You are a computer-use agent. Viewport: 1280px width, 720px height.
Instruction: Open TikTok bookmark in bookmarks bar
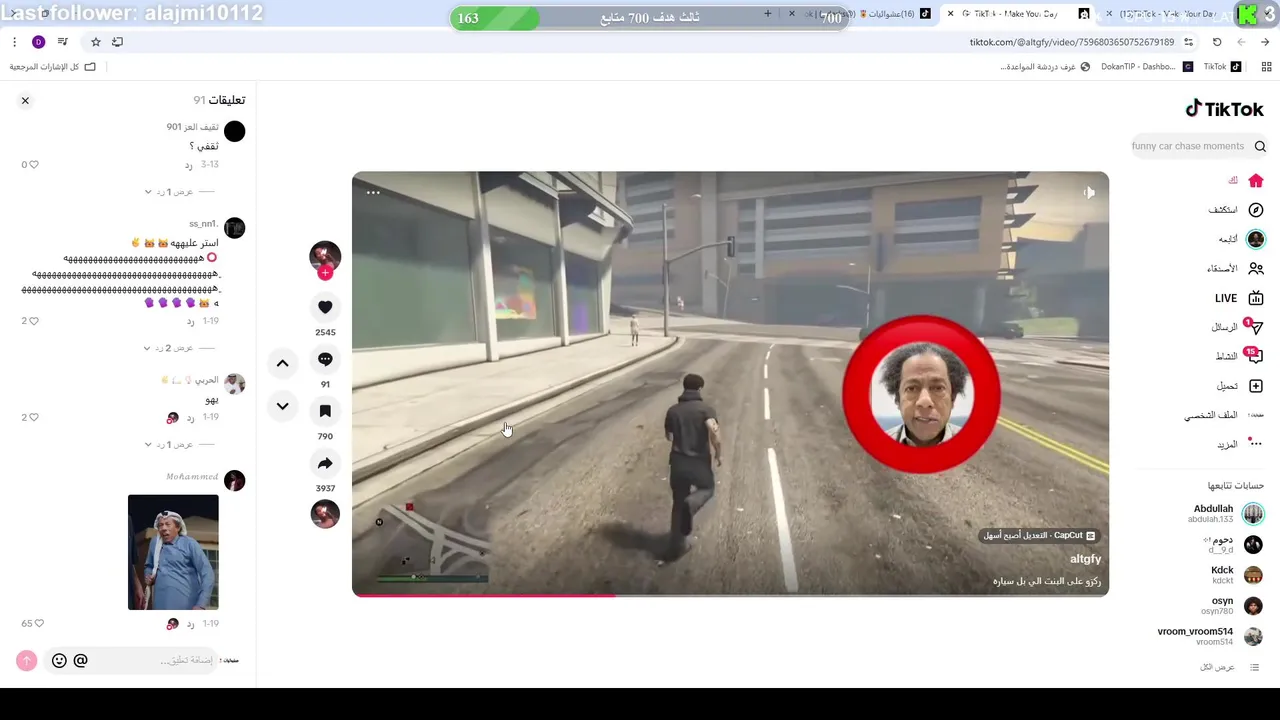click(x=1222, y=67)
